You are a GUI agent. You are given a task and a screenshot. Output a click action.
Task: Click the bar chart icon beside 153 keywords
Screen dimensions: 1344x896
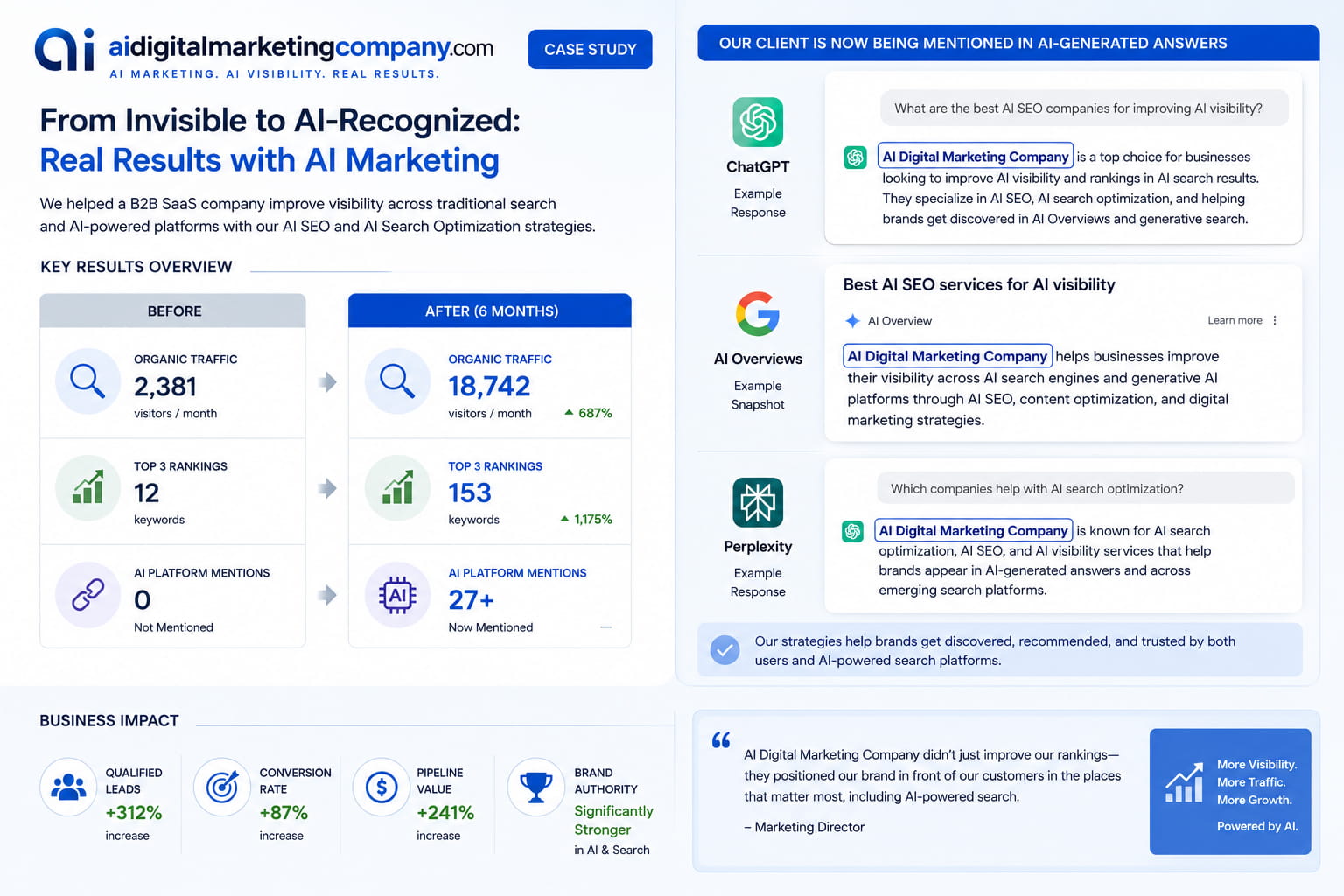tap(397, 487)
